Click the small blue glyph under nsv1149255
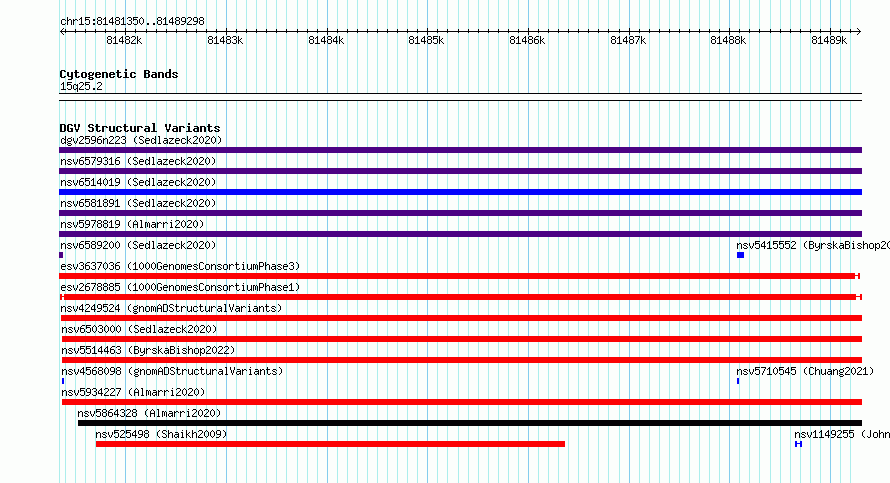890x483 pixels. click(x=798, y=444)
